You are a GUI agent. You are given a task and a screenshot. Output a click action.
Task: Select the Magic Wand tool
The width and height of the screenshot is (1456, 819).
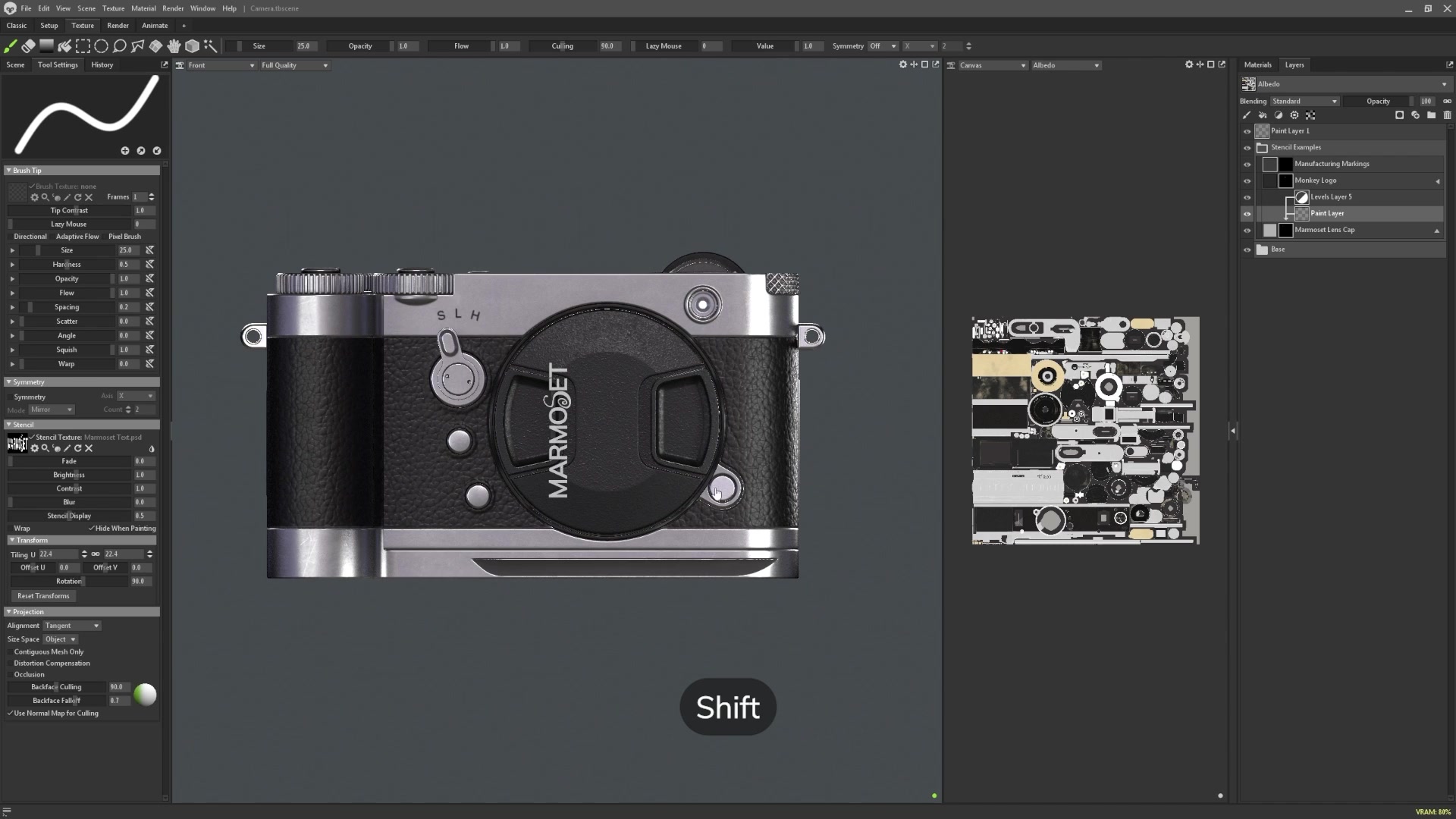(x=210, y=46)
